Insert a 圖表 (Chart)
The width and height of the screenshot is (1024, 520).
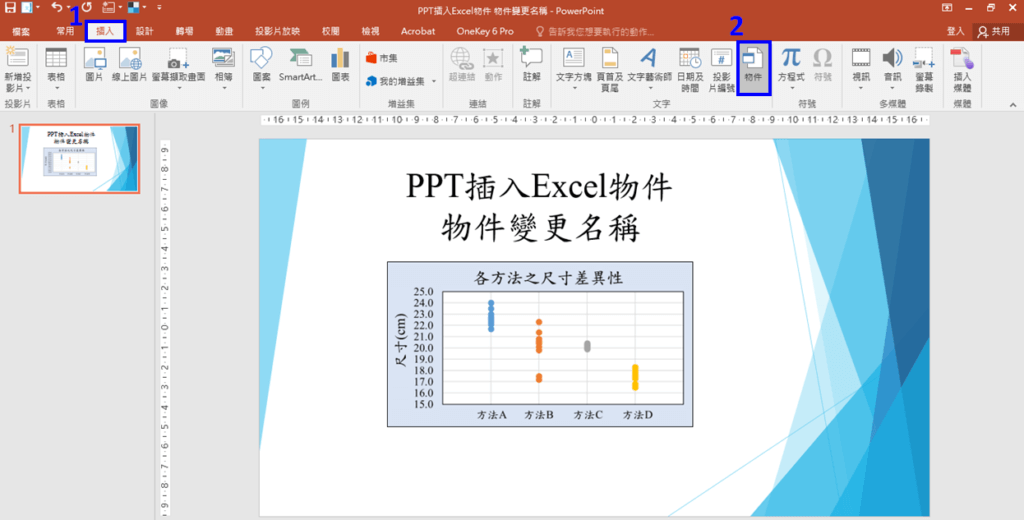tap(340, 65)
